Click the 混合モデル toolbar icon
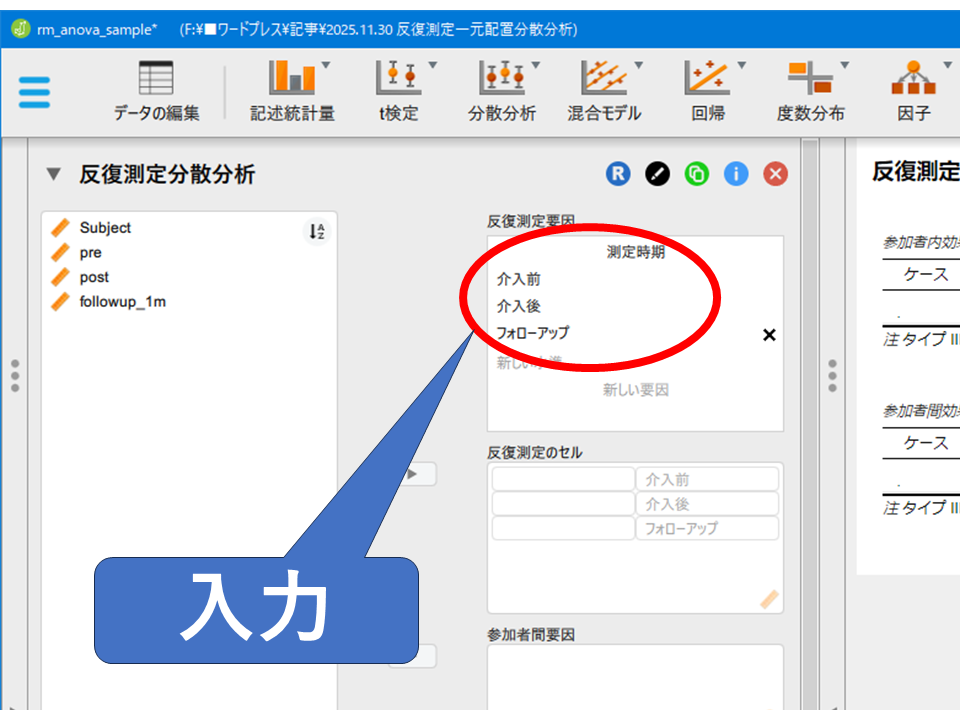The width and height of the screenshot is (960, 720). 604,91
